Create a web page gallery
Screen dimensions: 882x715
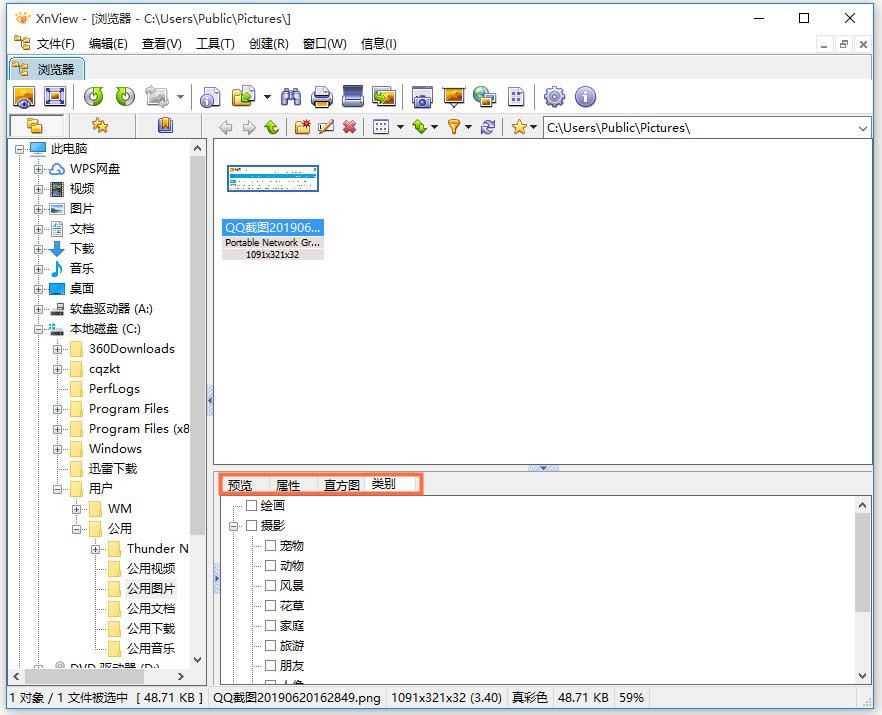484,97
